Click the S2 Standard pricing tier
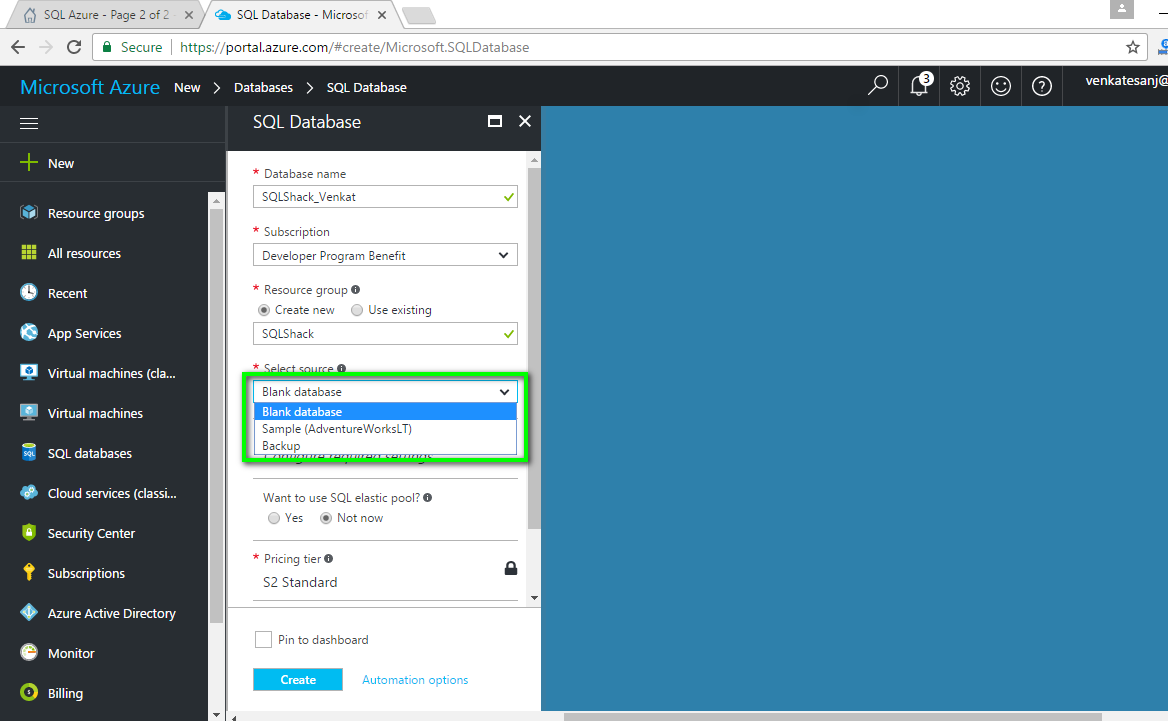 coord(300,582)
